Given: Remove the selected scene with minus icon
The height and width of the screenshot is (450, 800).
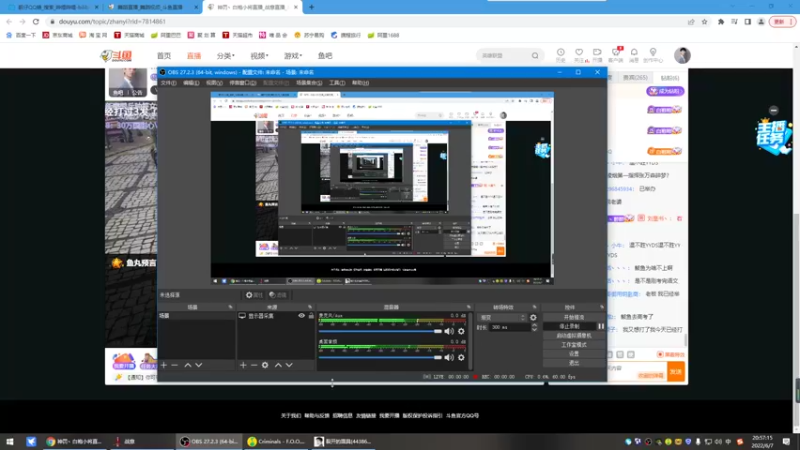Looking at the screenshot, I should click(174, 365).
